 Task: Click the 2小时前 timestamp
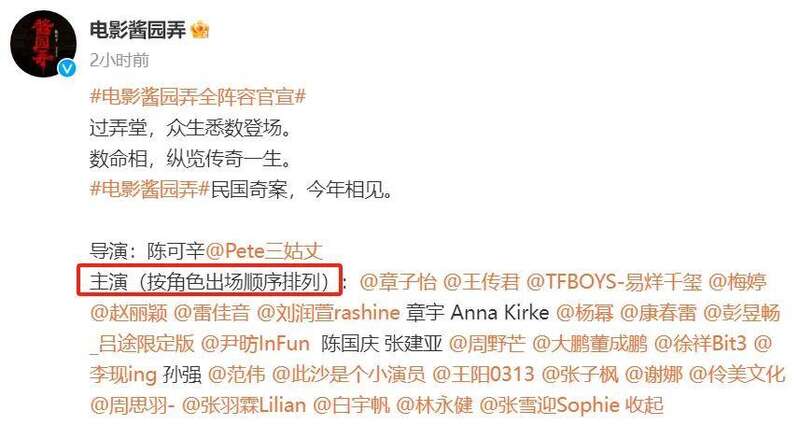(119, 60)
